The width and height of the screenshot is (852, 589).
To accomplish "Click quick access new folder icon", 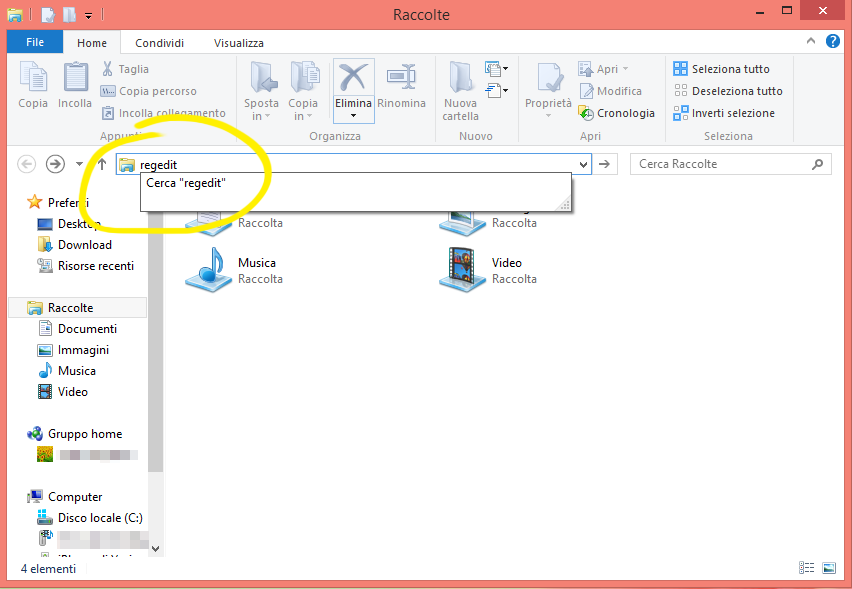I will [x=70, y=15].
